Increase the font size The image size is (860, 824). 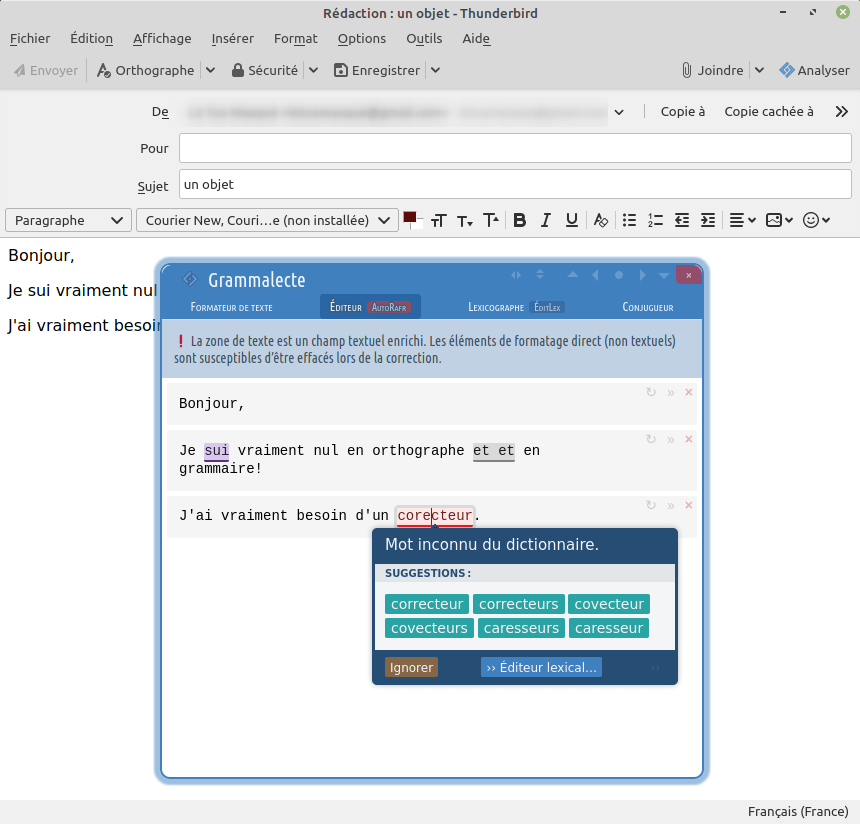pos(491,221)
